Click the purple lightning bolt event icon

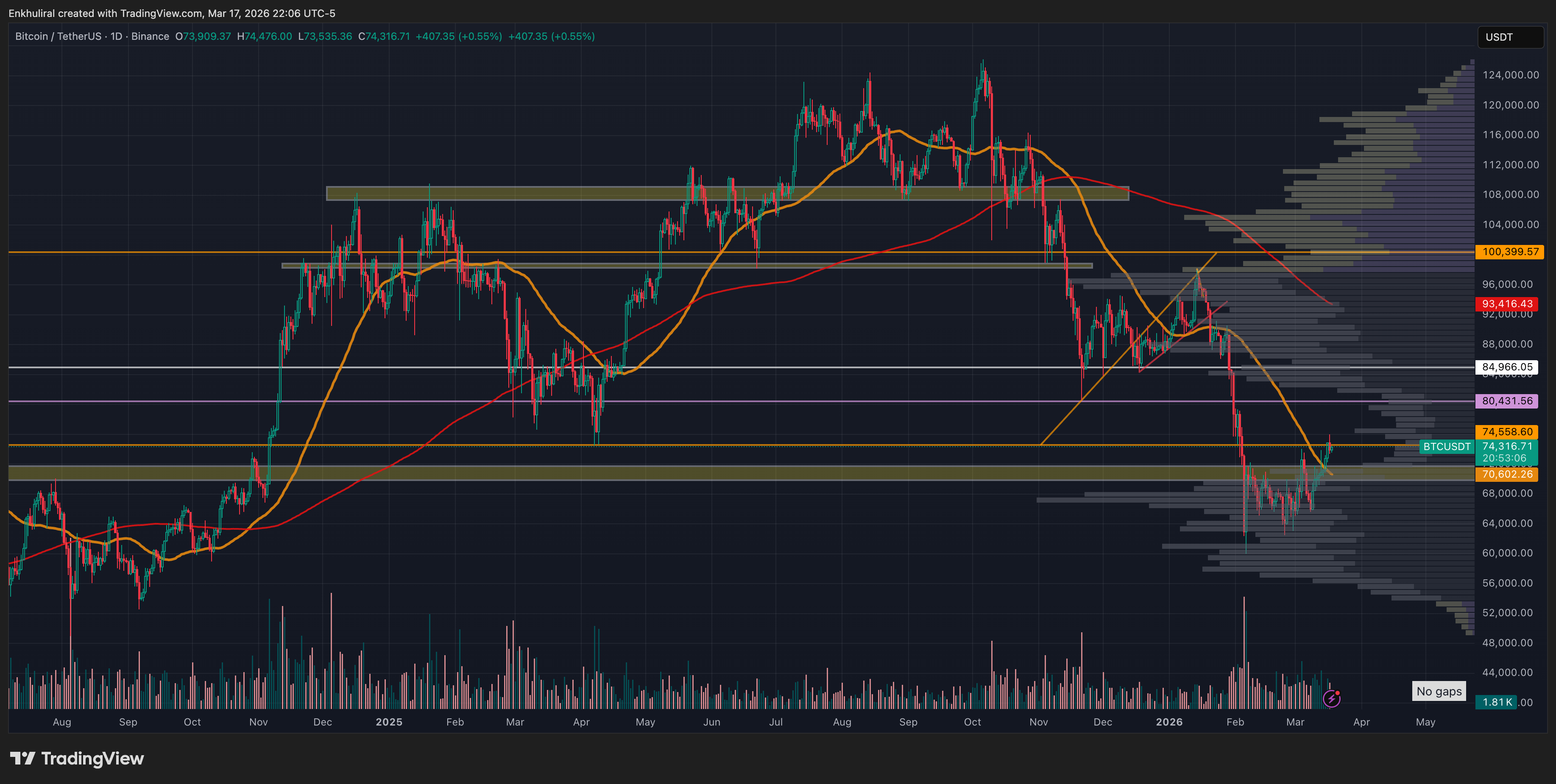pyautogui.click(x=1331, y=698)
